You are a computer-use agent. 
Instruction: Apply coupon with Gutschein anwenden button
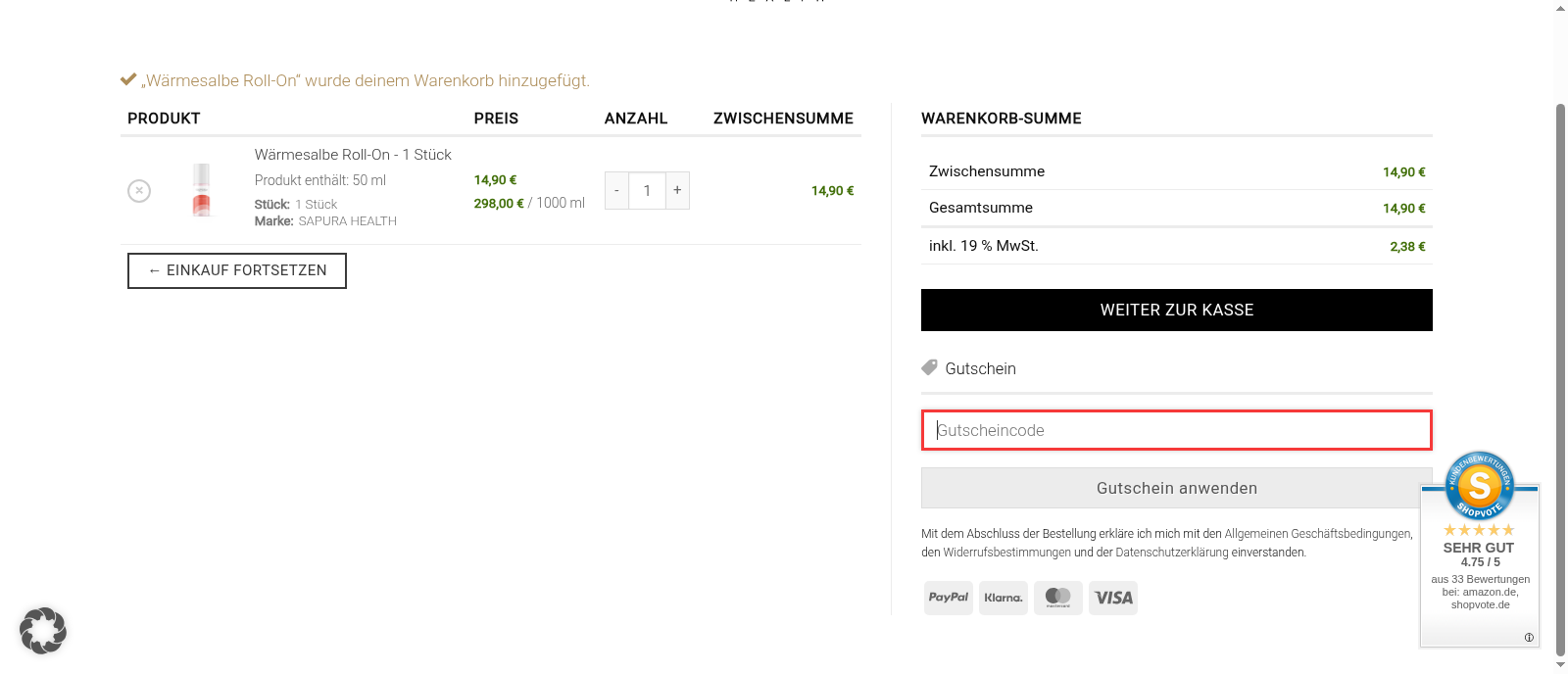[1176, 488]
